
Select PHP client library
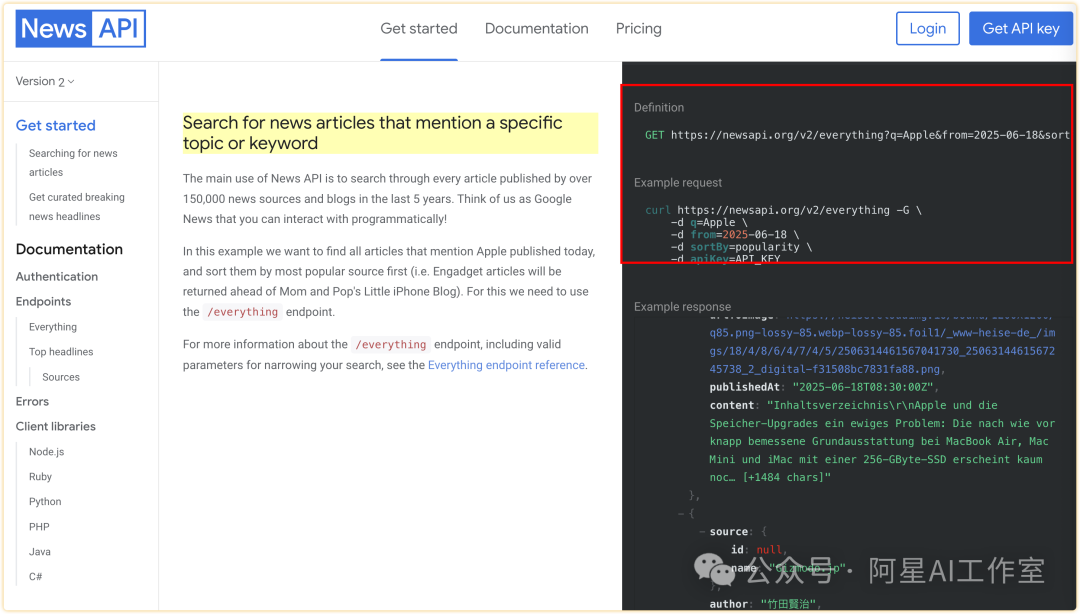[39, 526]
